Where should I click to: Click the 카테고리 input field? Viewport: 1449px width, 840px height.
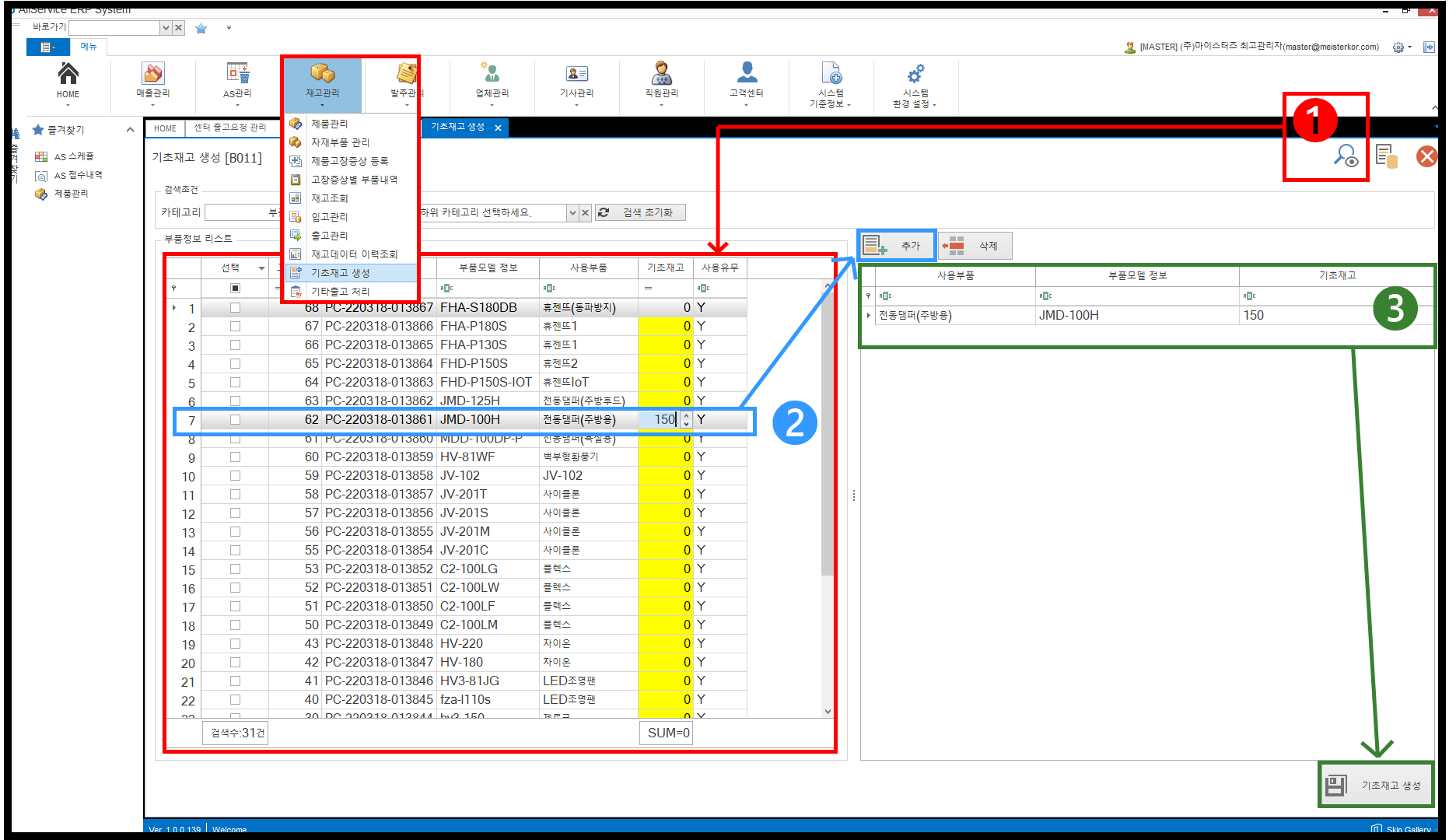pyautogui.click(x=243, y=212)
